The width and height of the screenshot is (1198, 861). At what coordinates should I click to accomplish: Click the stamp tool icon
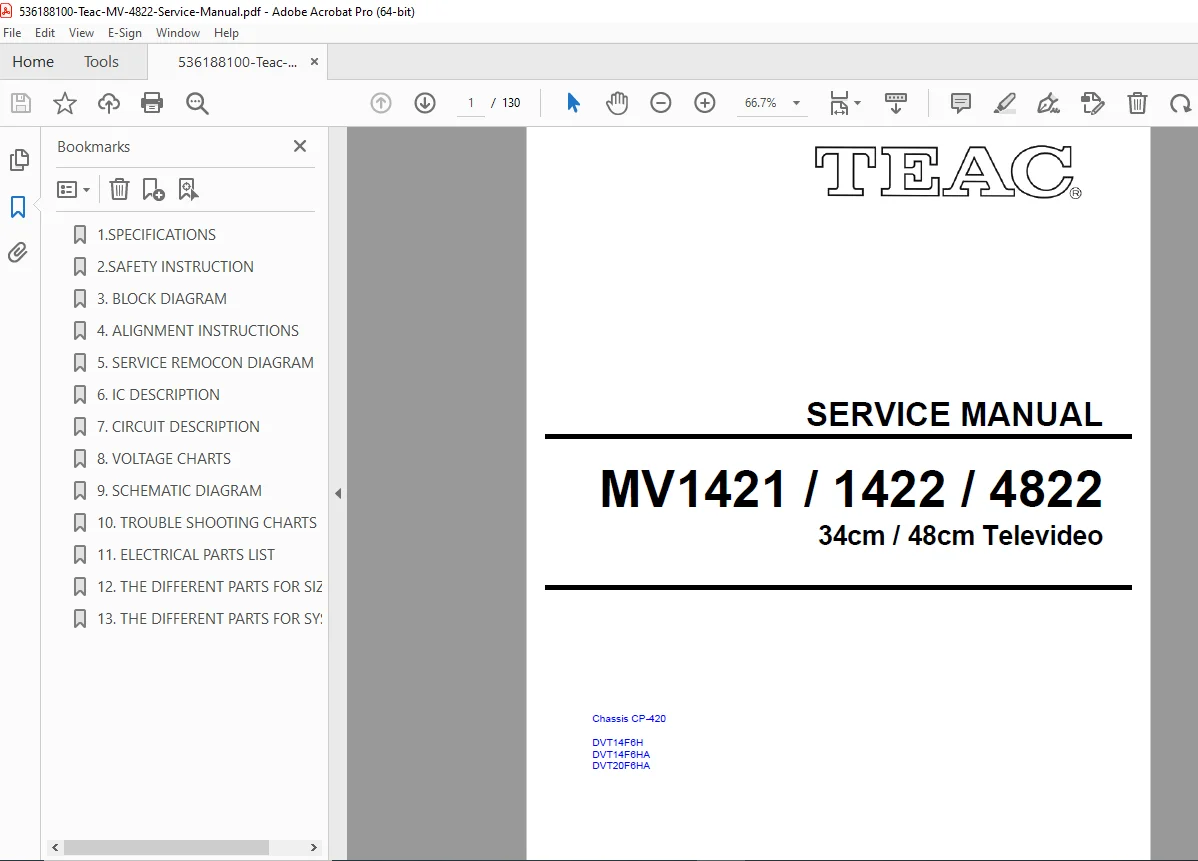tap(1093, 102)
